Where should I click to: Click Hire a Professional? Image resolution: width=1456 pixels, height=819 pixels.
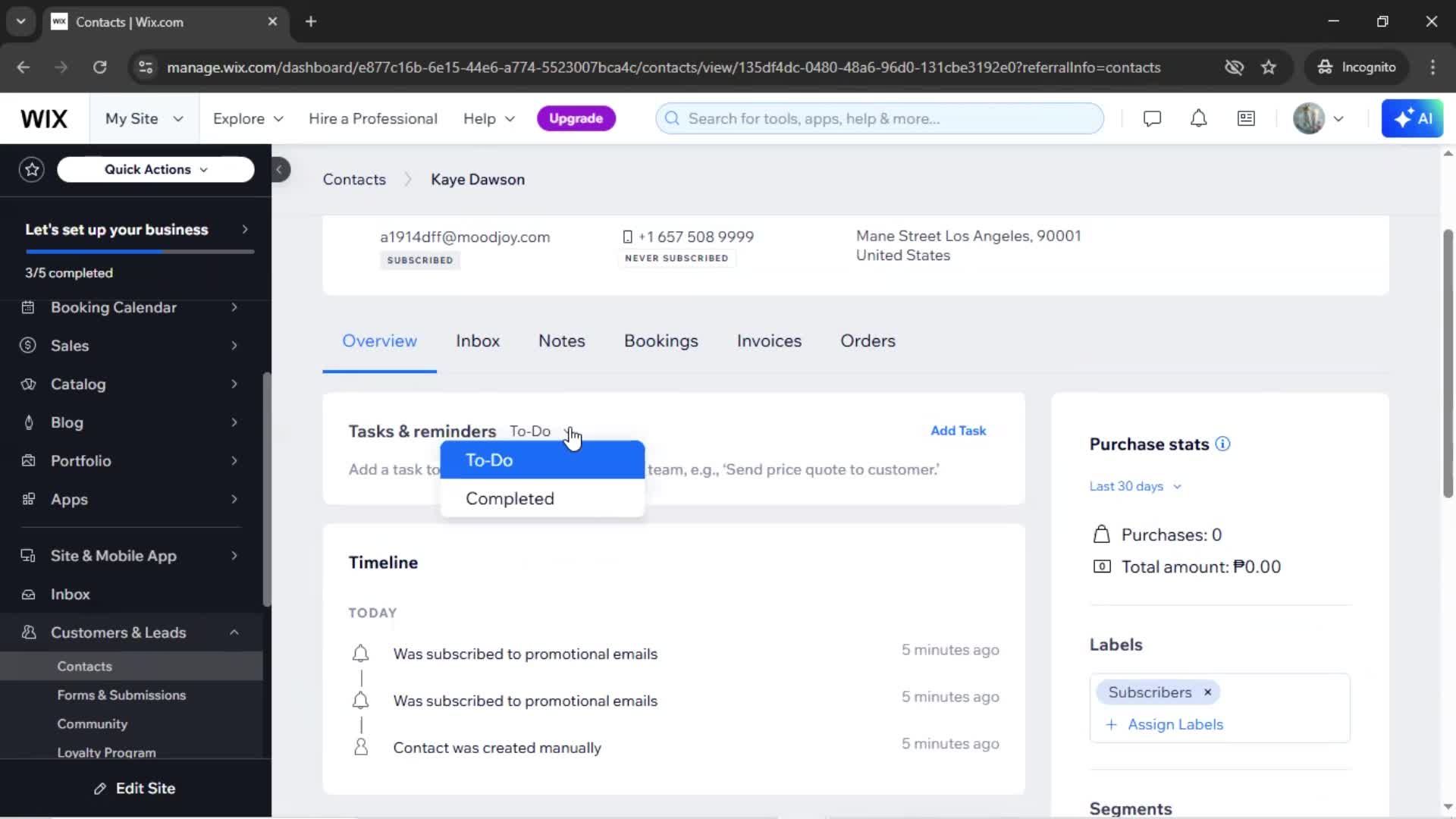(372, 118)
